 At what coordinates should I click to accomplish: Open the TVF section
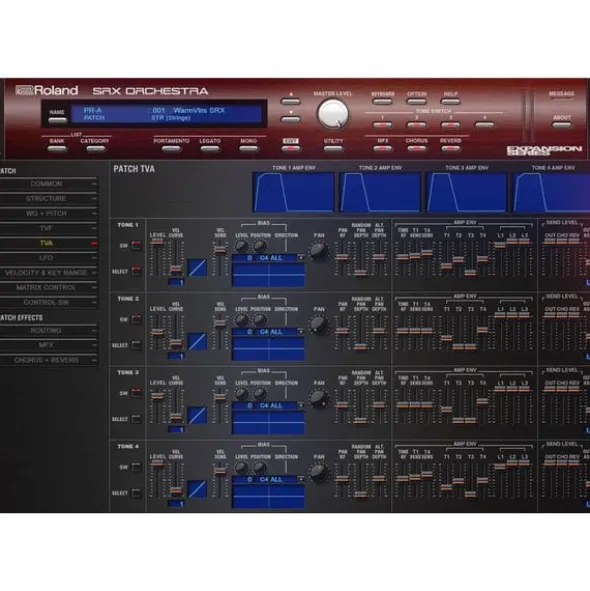[x=48, y=228]
